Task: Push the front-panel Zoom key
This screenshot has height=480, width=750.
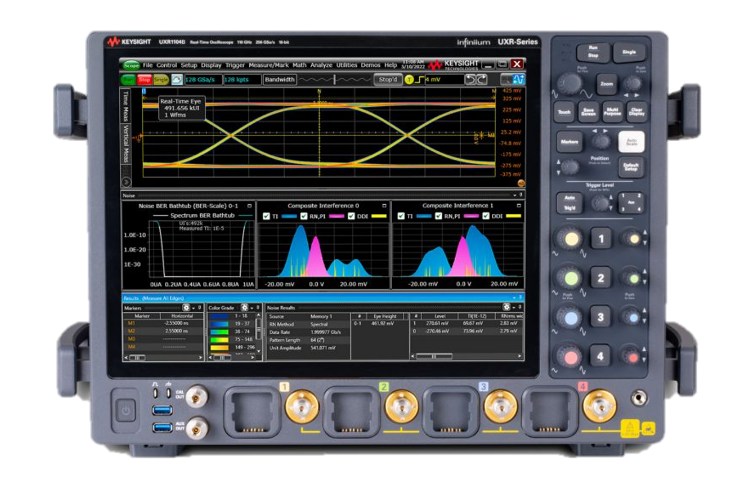Action: coord(607,84)
